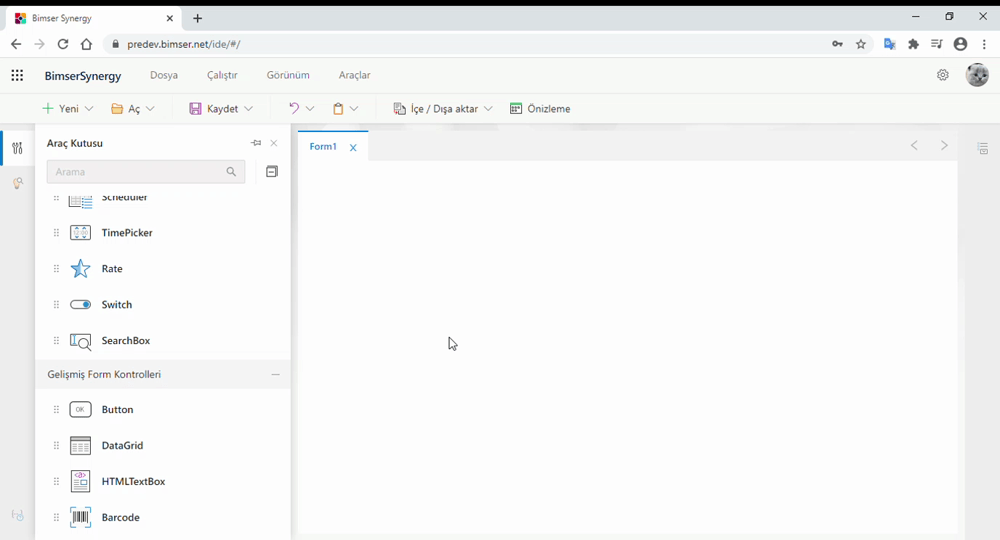The width and height of the screenshot is (1000, 540).
Task: Switch to the Form1 tab
Action: point(322,147)
